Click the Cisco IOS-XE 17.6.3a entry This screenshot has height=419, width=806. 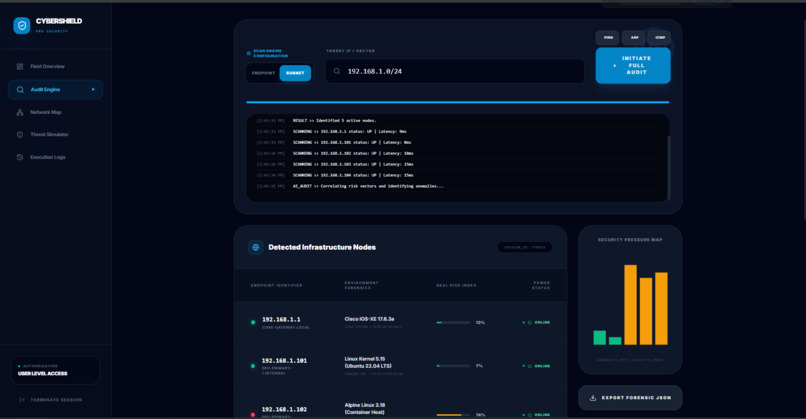pos(369,319)
